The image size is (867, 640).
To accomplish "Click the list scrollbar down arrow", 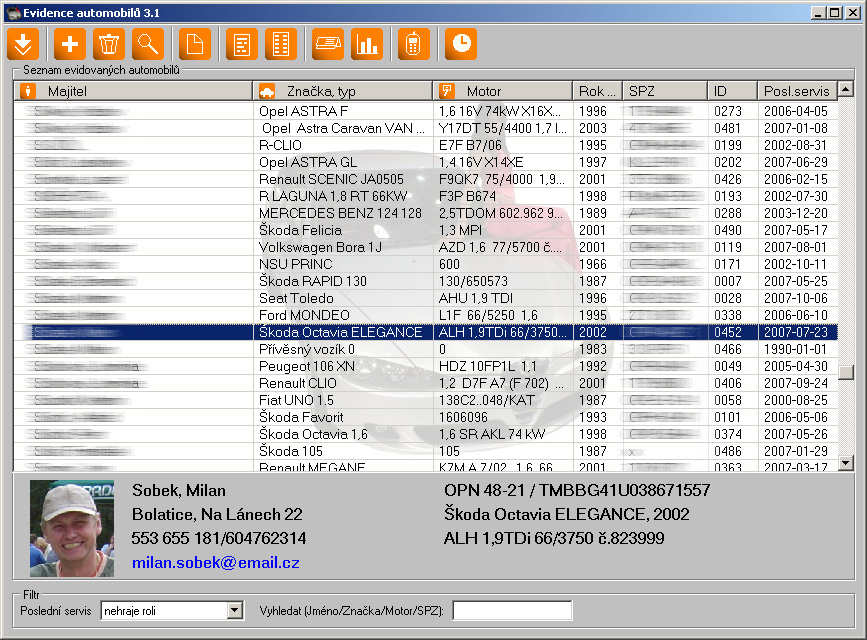I will pyautogui.click(x=846, y=463).
